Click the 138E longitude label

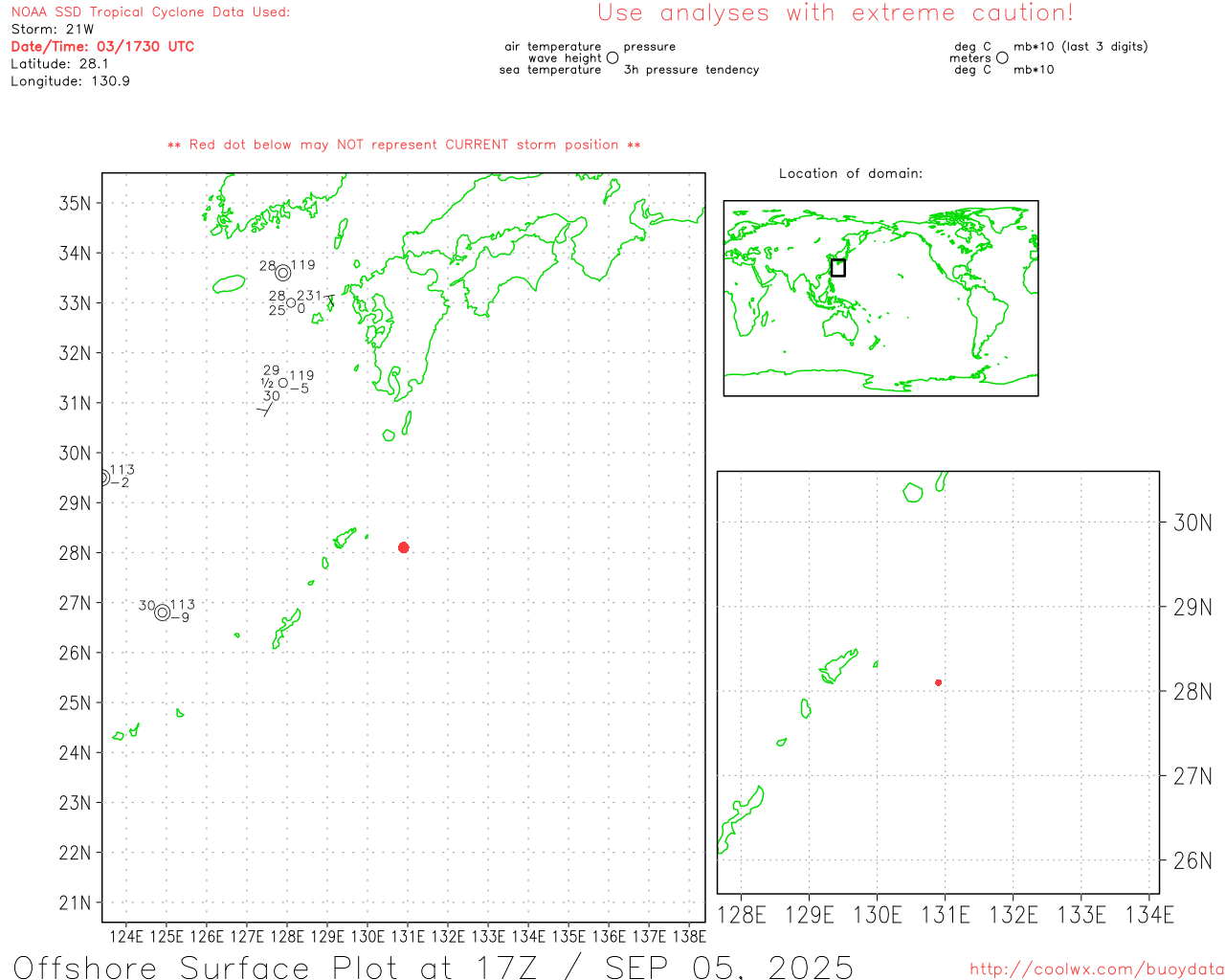pyautogui.click(x=689, y=936)
